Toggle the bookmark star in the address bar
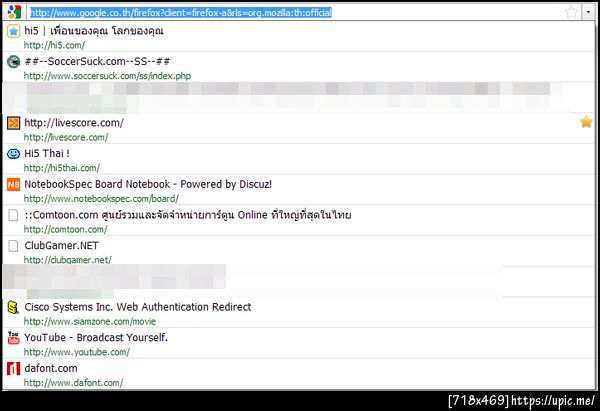 pos(571,12)
